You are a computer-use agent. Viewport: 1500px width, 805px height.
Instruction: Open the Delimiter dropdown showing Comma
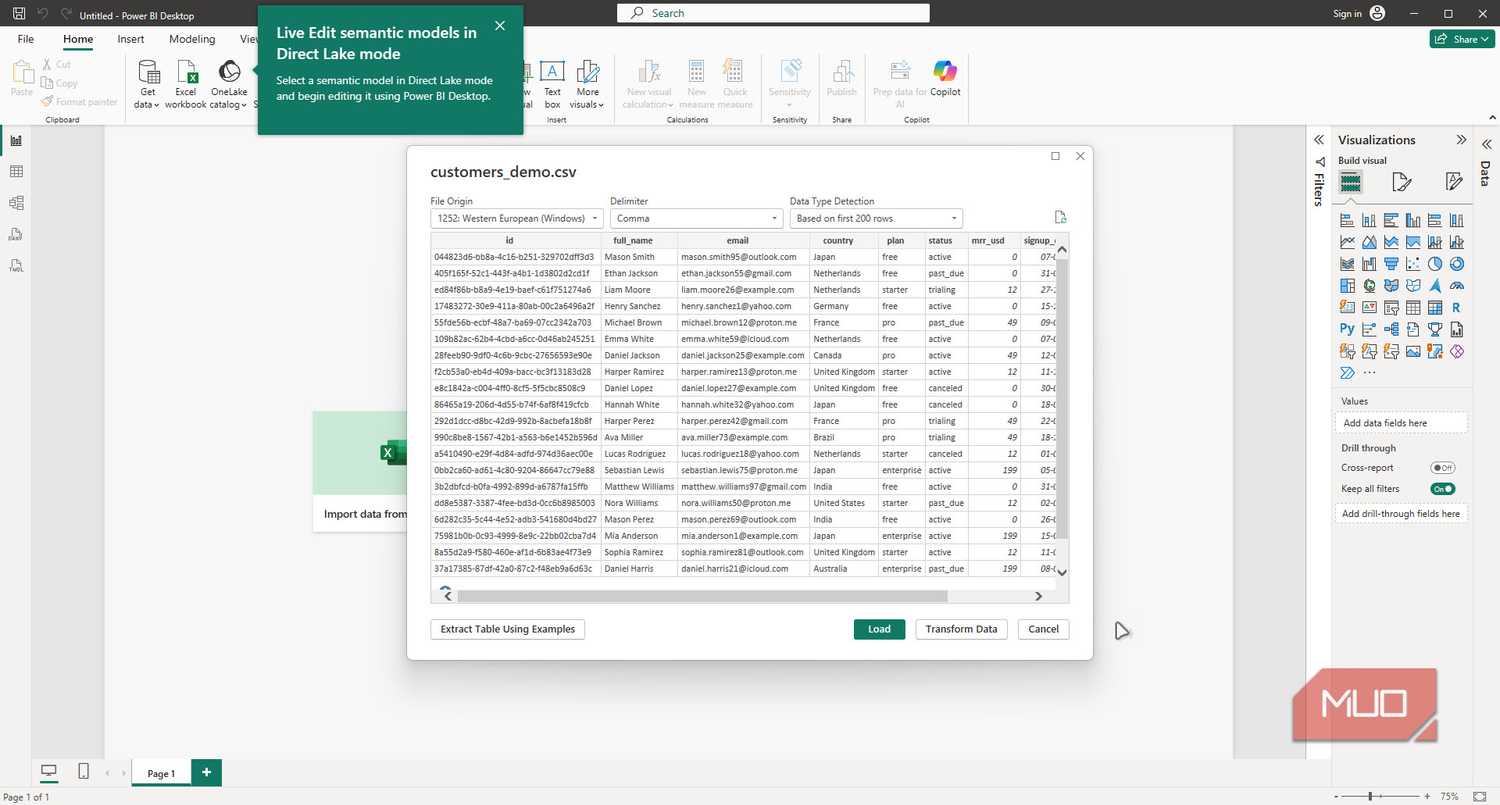click(696, 218)
